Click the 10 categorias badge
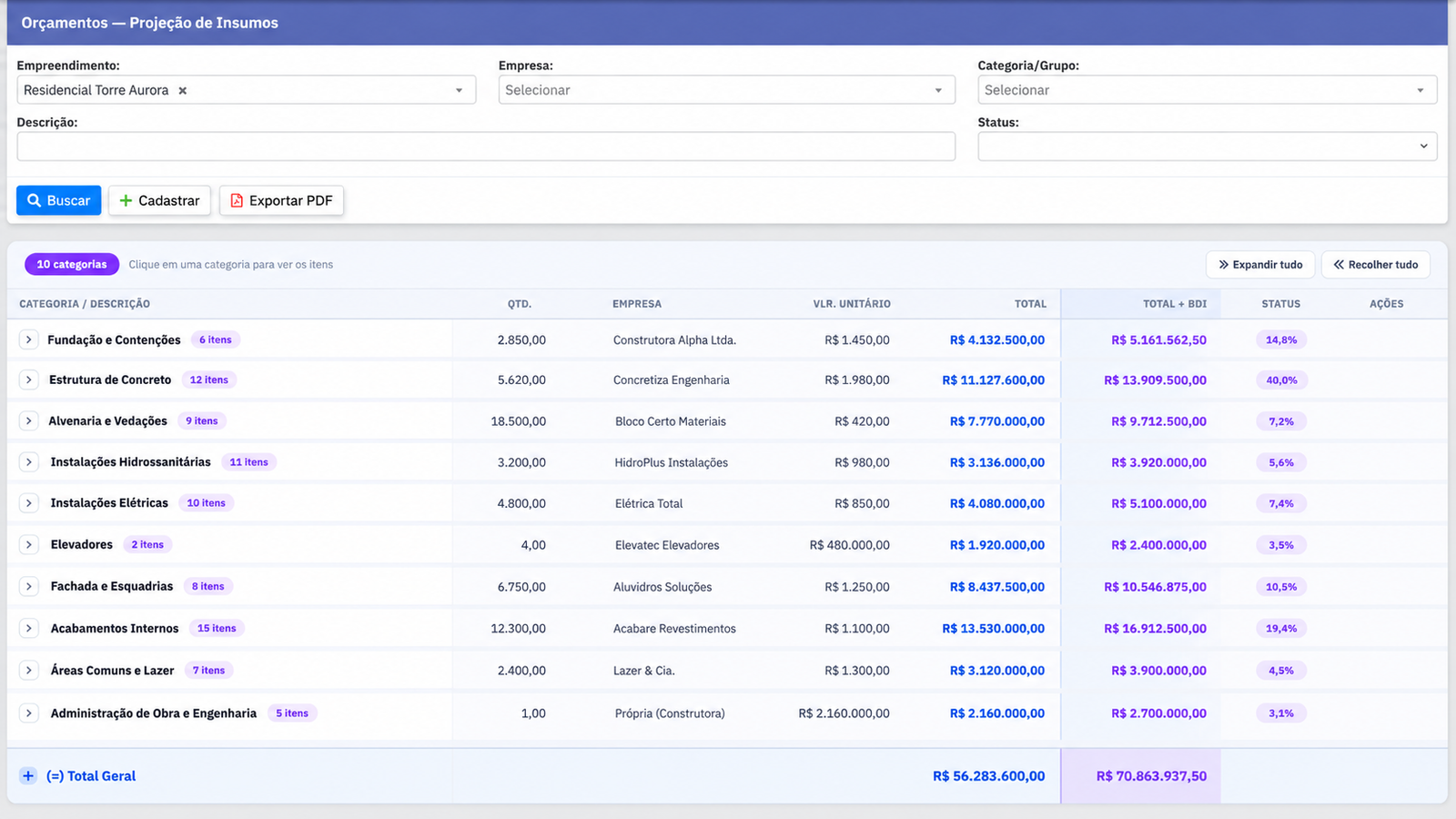This screenshot has height=819, width=1456. point(72,264)
